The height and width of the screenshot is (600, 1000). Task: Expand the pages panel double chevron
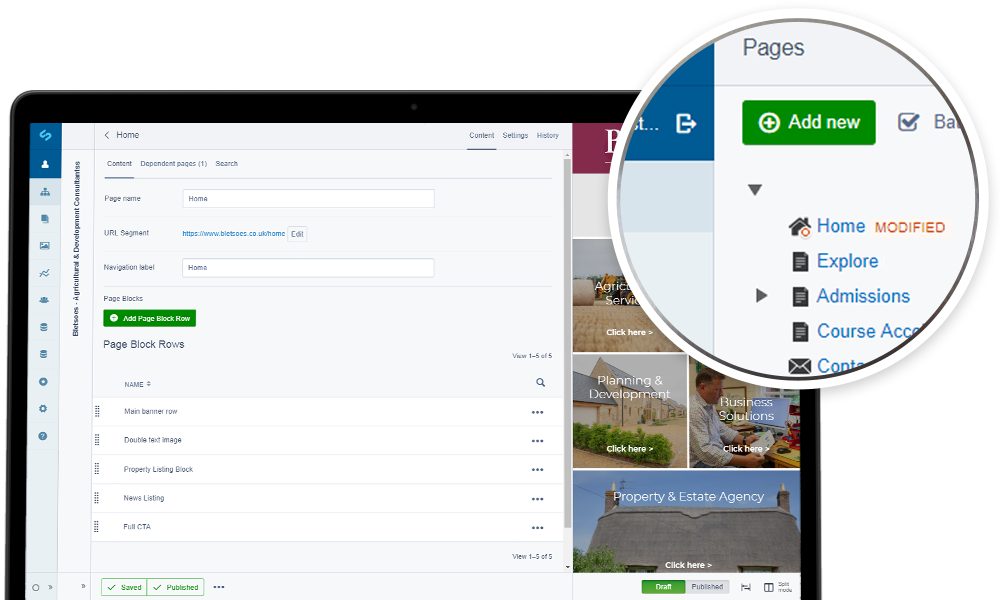(83, 586)
